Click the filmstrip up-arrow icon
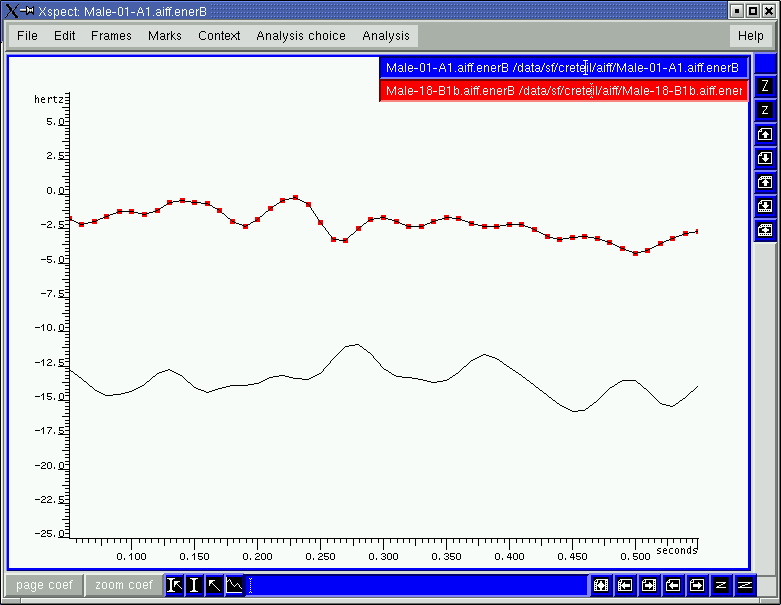The image size is (781, 605). (765, 182)
